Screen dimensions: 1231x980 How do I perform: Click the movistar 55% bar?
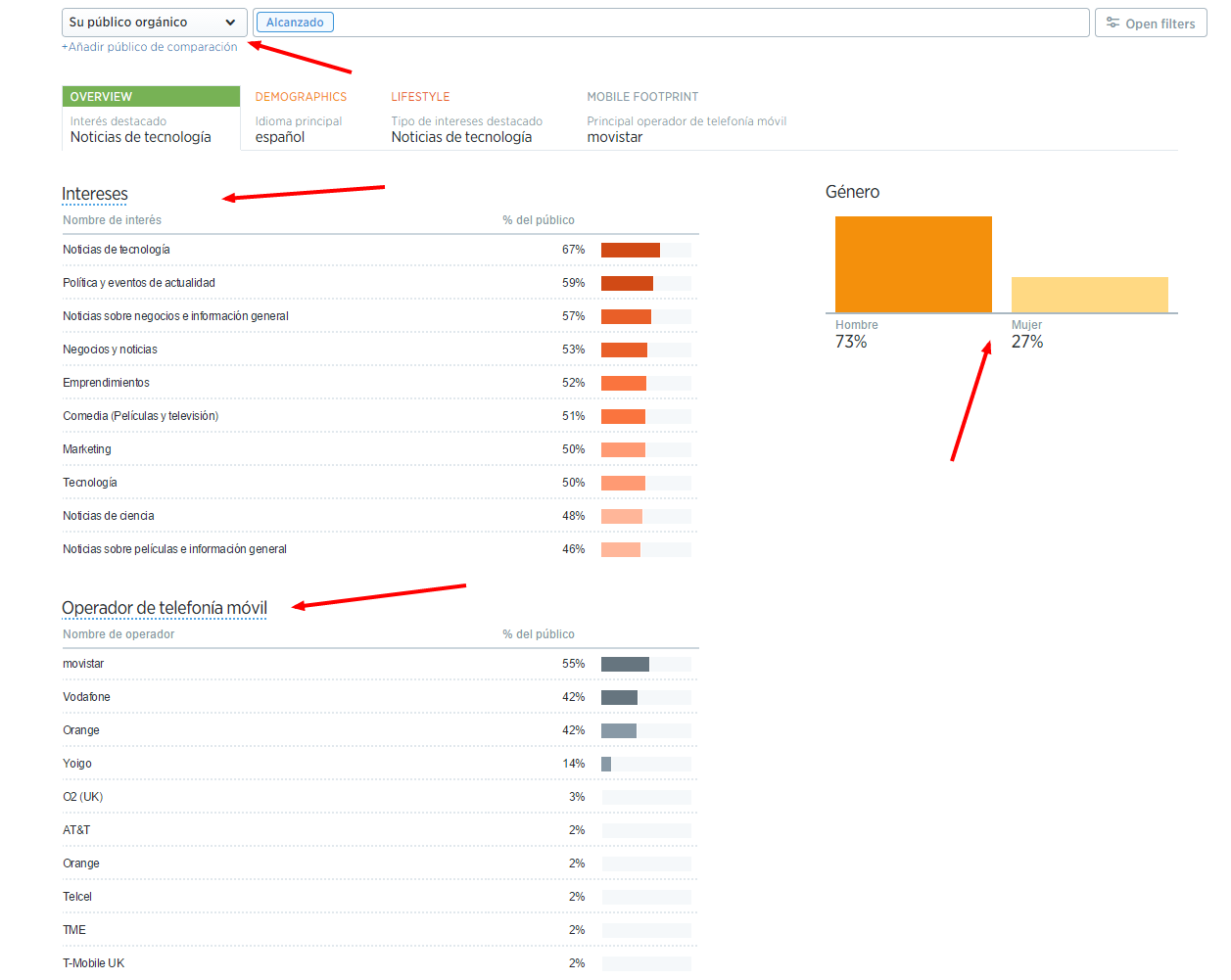[x=625, y=664]
